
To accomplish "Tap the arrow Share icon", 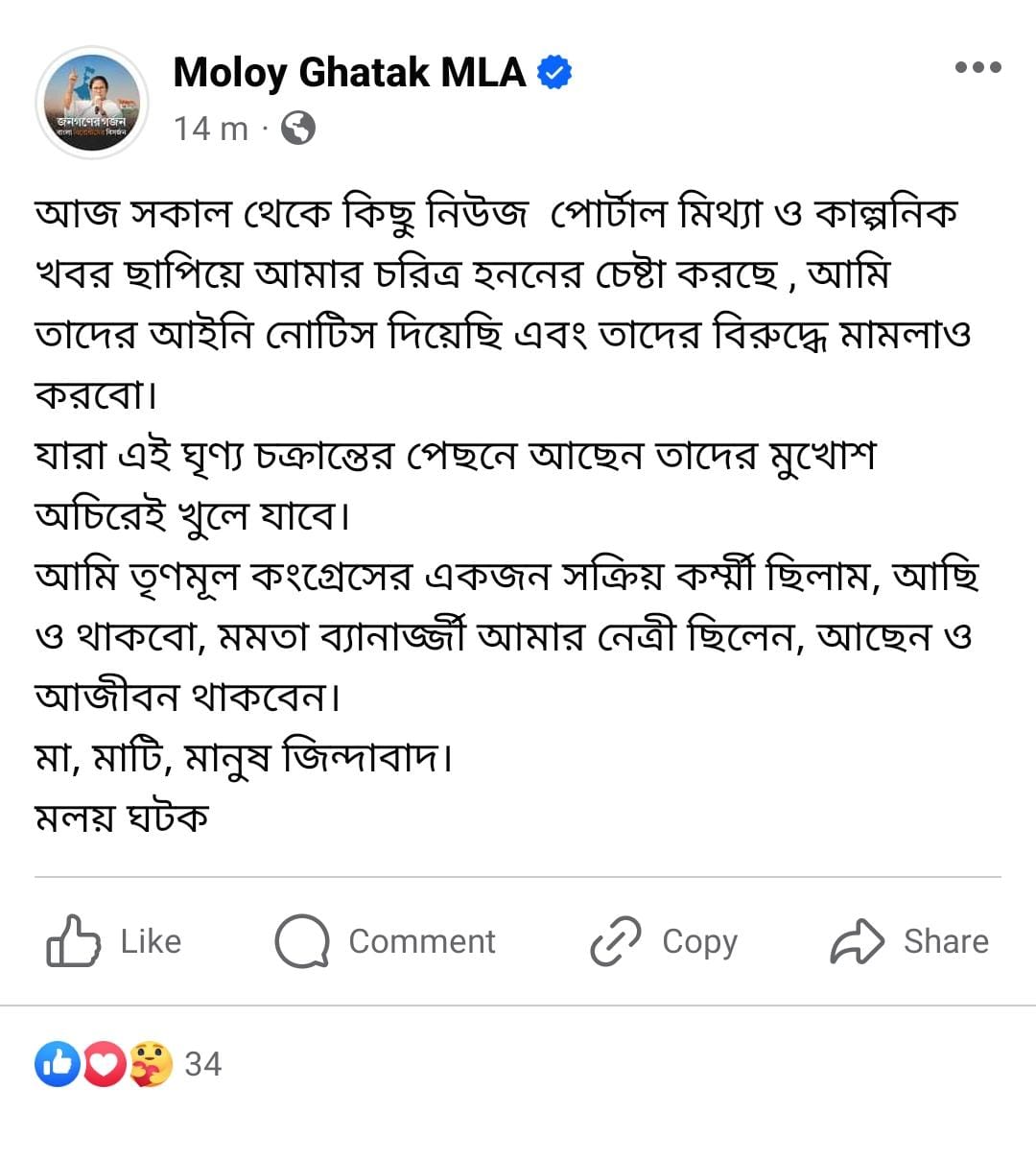I will pyautogui.click(x=857, y=941).
